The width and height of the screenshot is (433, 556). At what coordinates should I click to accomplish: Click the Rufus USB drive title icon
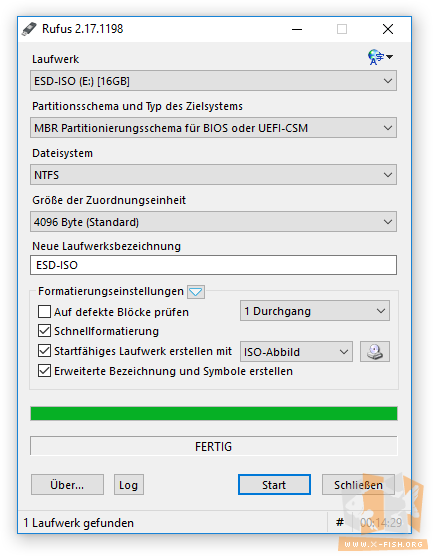point(29,29)
